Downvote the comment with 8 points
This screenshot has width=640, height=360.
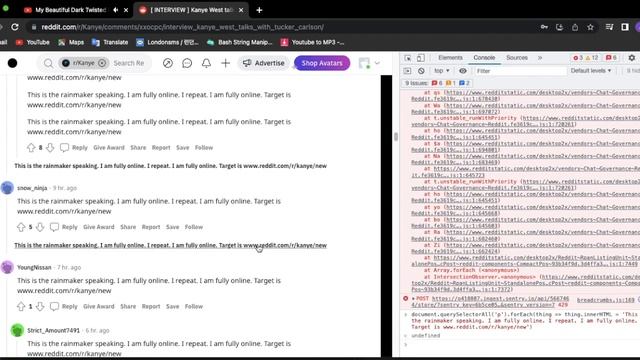[x=50, y=148]
